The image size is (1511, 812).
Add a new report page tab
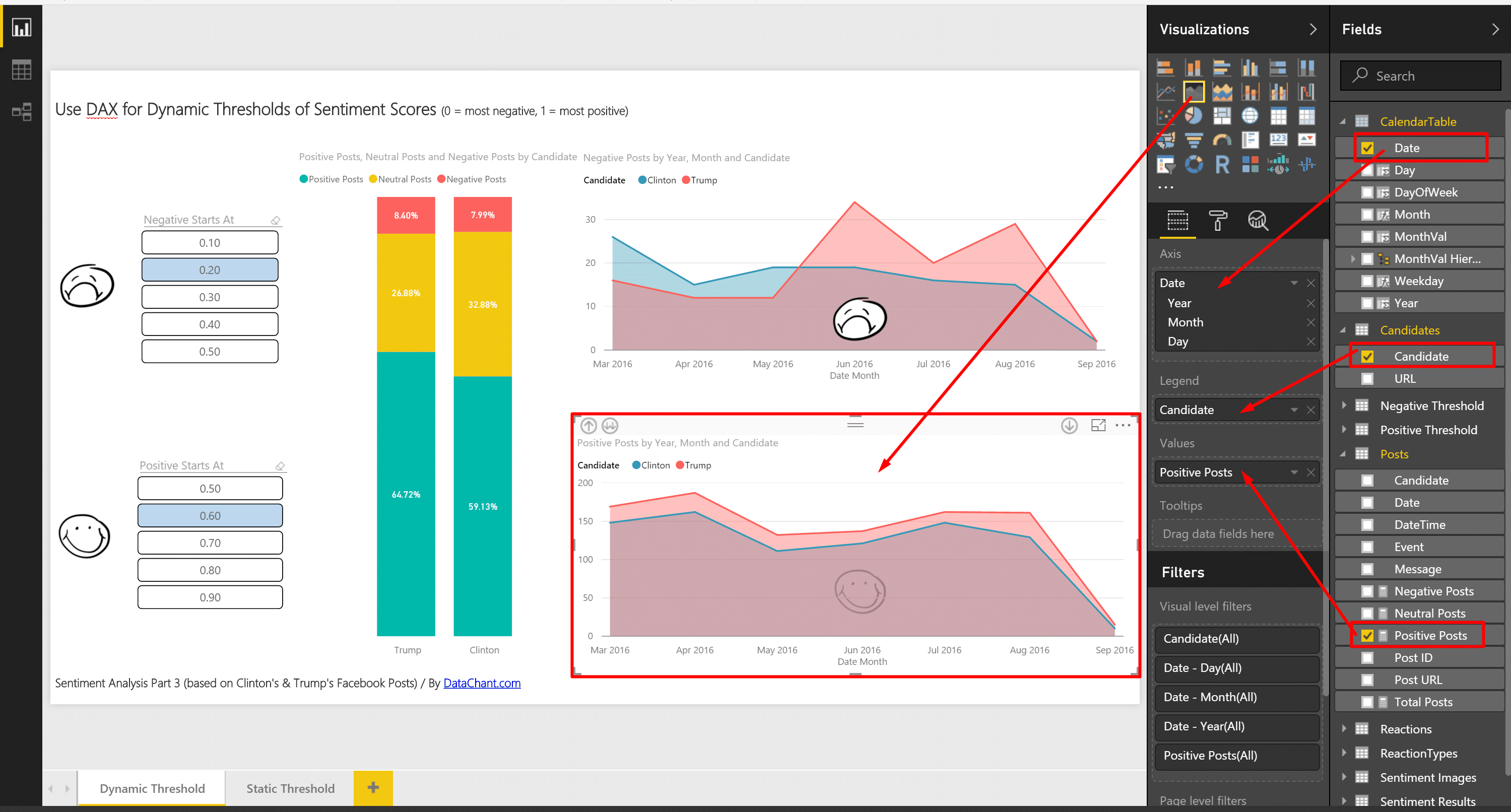[x=373, y=788]
